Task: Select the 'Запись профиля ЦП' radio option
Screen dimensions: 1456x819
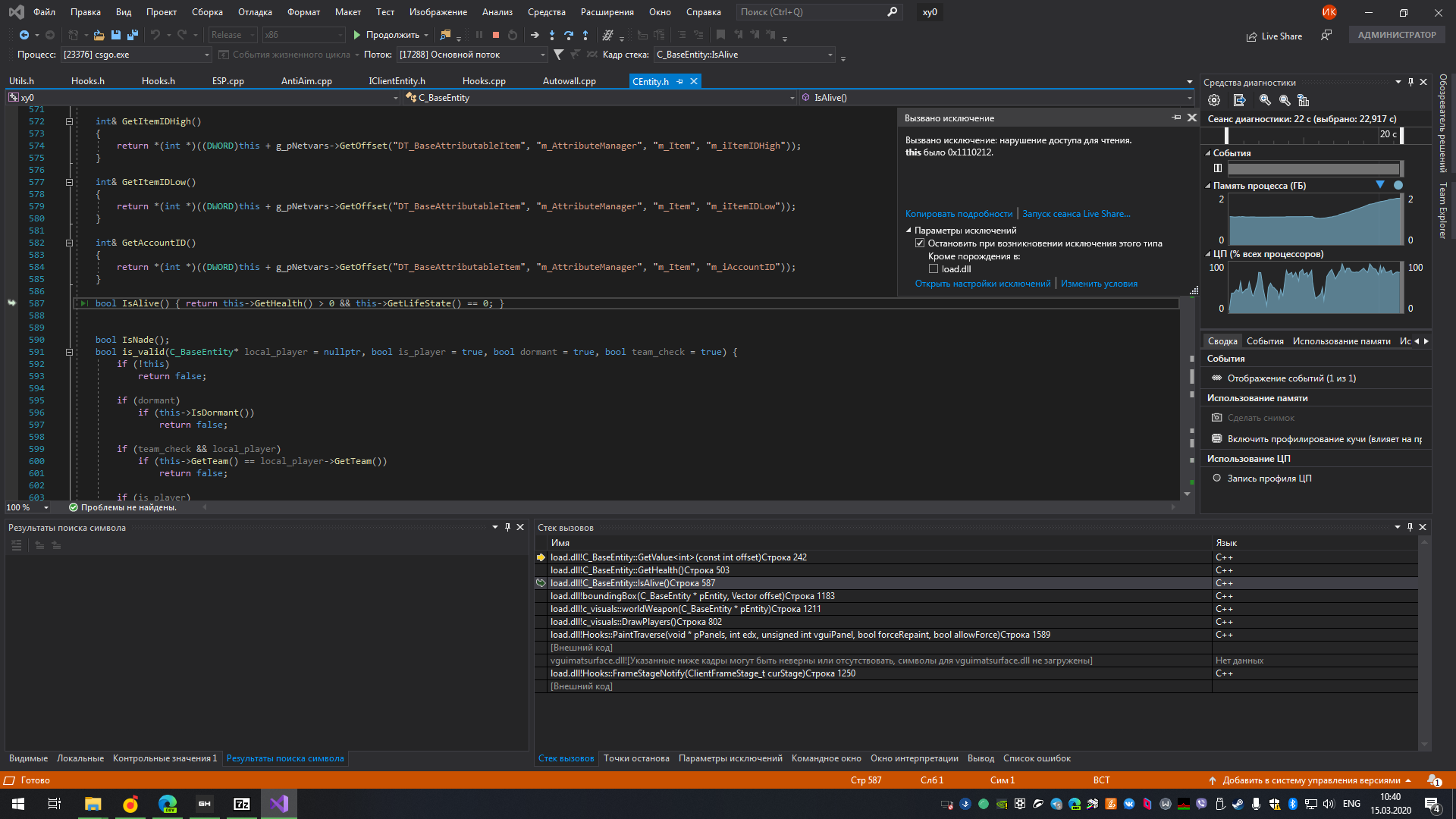Action: (1217, 479)
